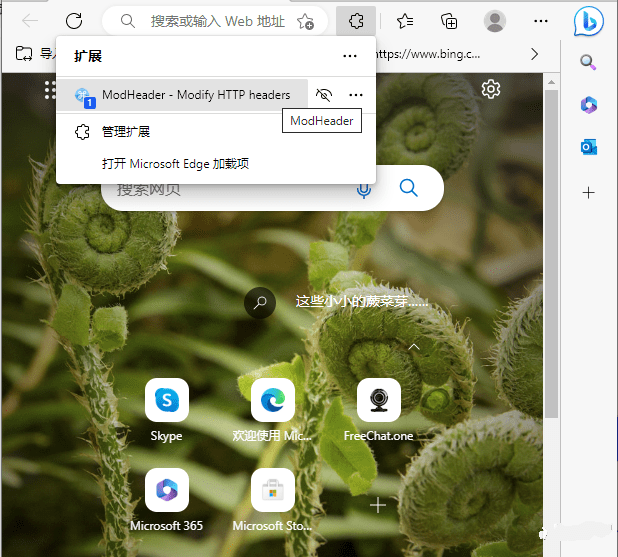
Task: Open ModHeader more actions ellipsis
Action: [355, 95]
